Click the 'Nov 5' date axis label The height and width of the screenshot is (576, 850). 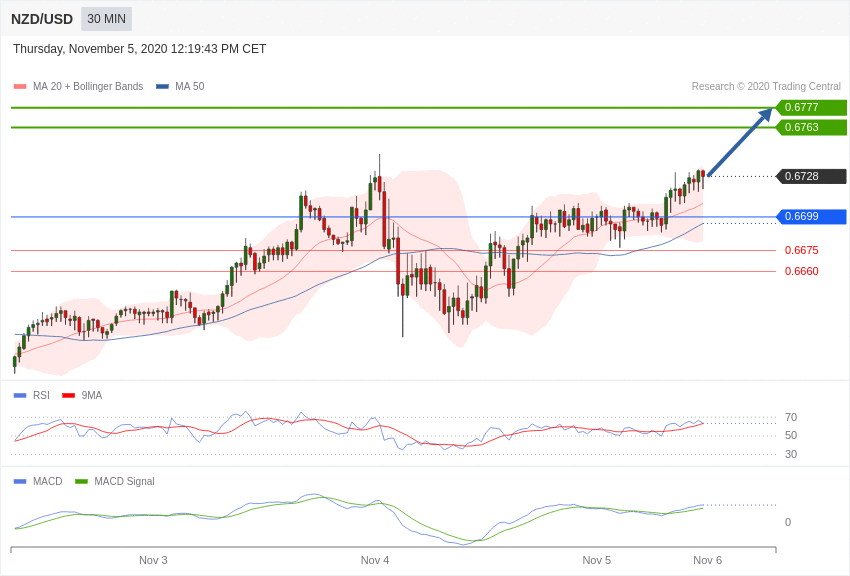[596, 560]
